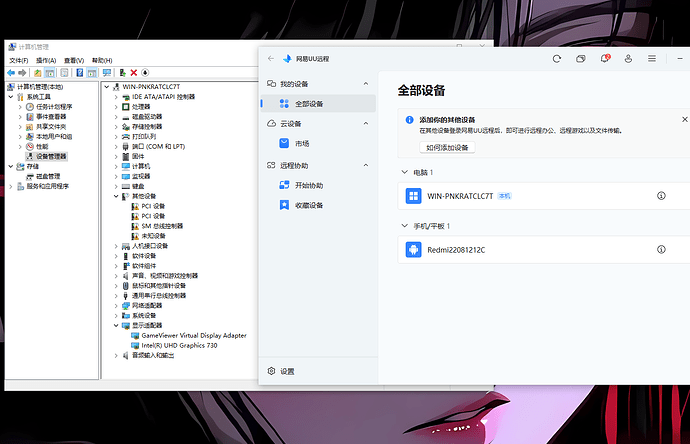Image resolution: width=690 pixels, height=444 pixels.
Task: Select SM 总线控制器 device
Action: 157,226
